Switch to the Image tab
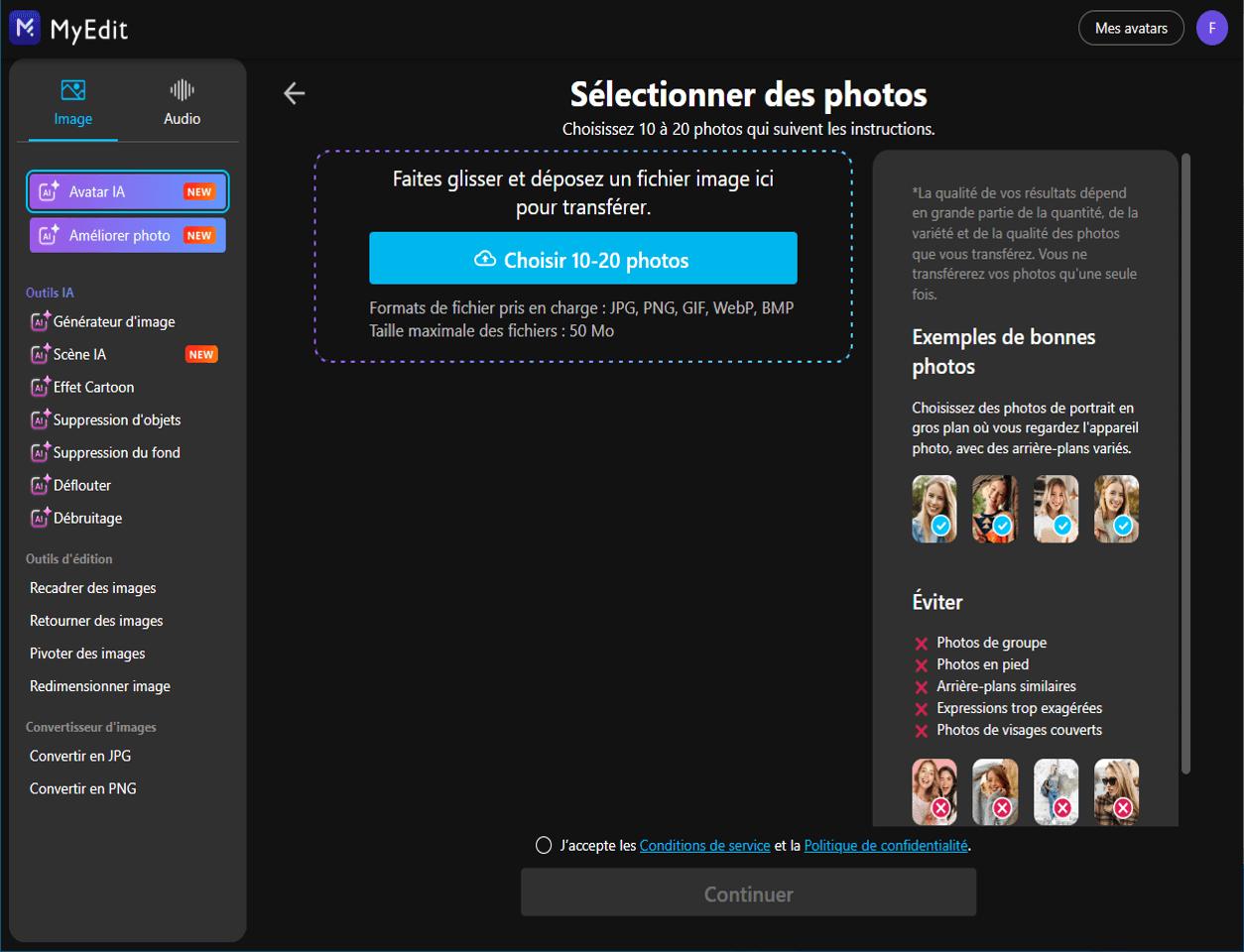 [x=70, y=100]
